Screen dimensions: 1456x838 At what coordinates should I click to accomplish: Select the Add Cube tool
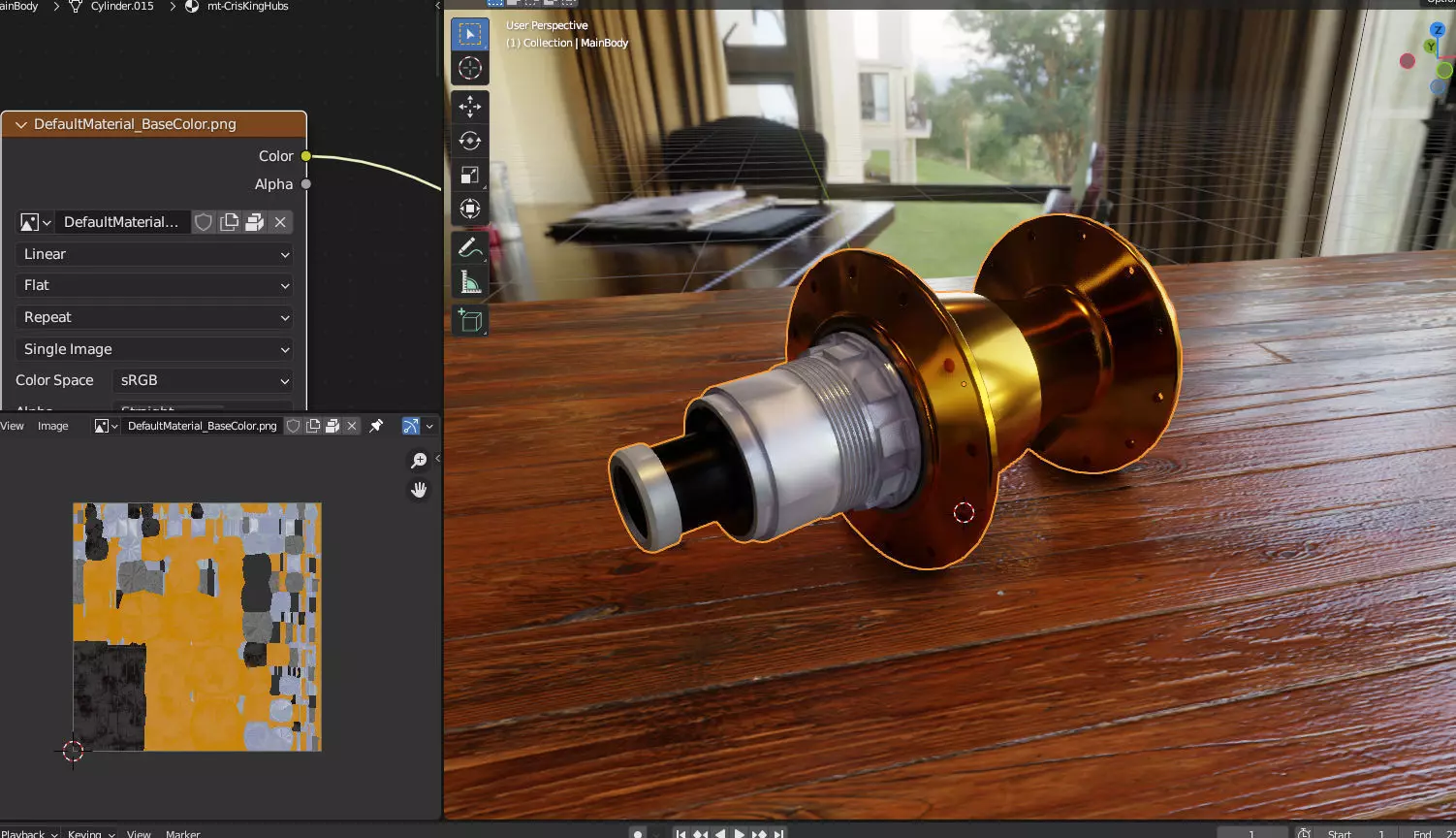pyautogui.click(x=470, y=321)
